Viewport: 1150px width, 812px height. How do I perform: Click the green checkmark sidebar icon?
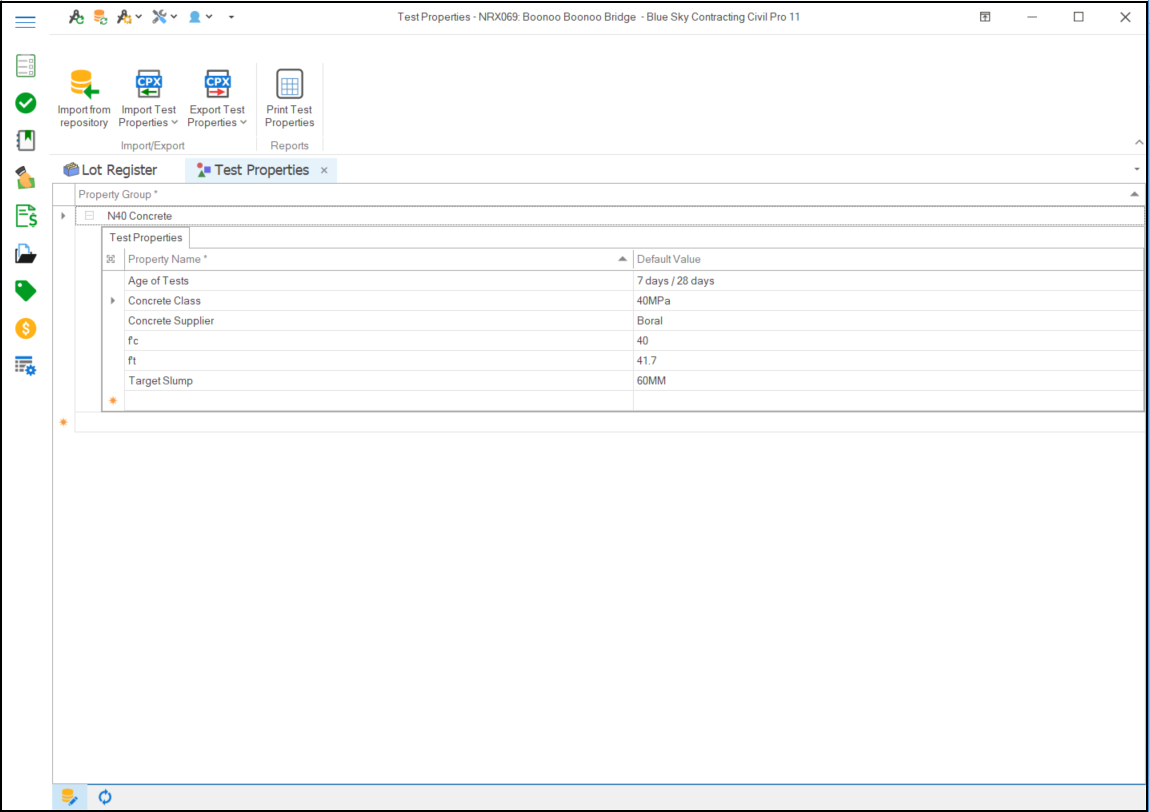pos(26,103)
